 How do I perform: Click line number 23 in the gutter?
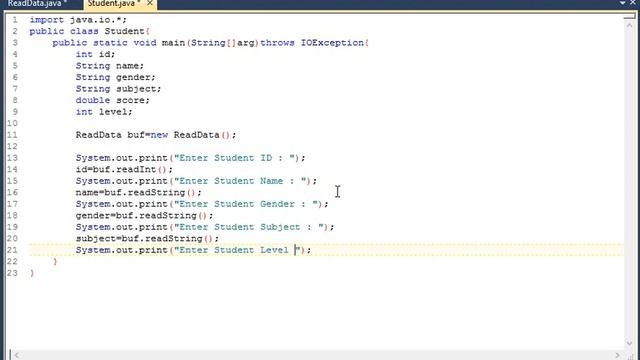[12, 273]
